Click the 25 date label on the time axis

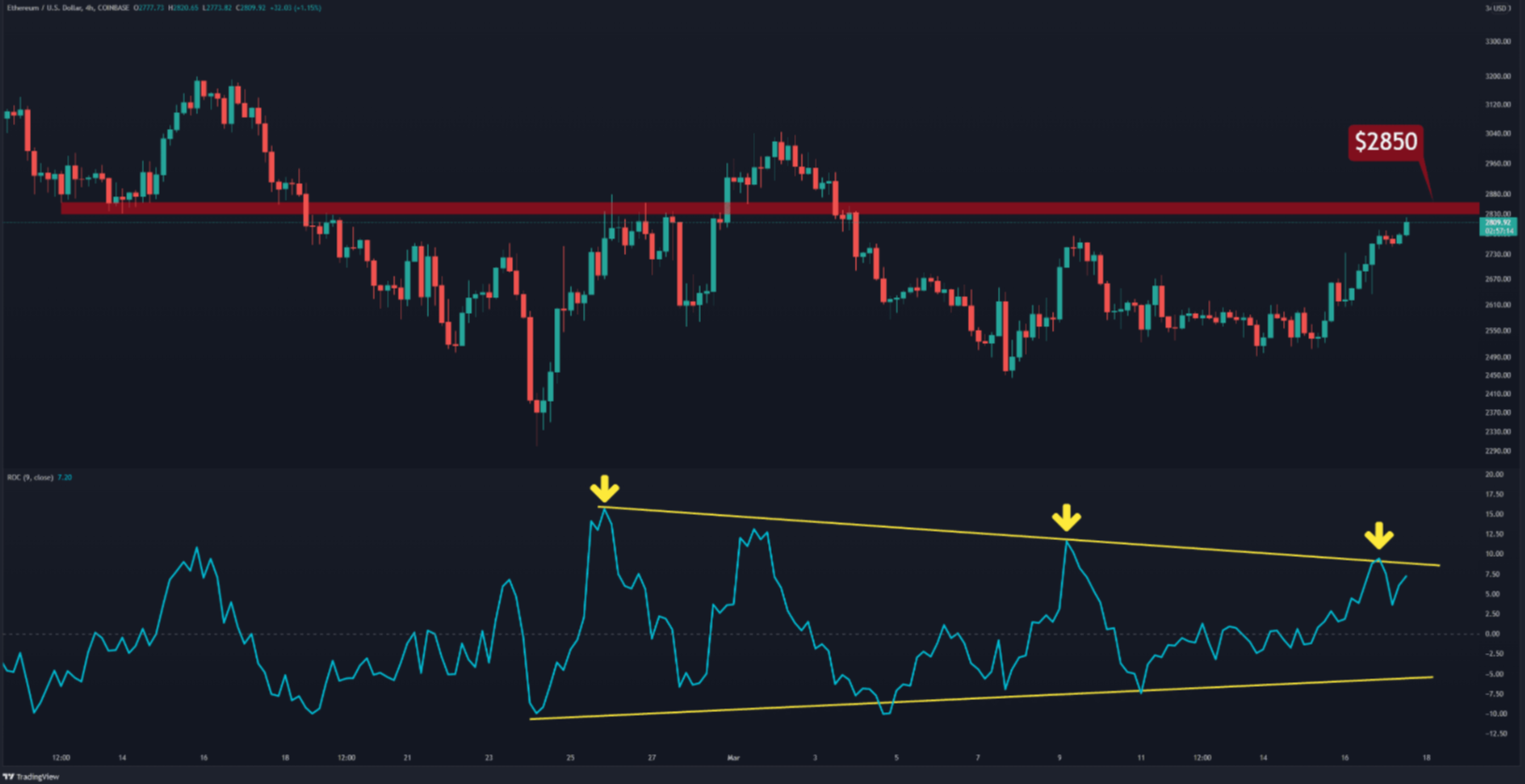coord(570,758)
